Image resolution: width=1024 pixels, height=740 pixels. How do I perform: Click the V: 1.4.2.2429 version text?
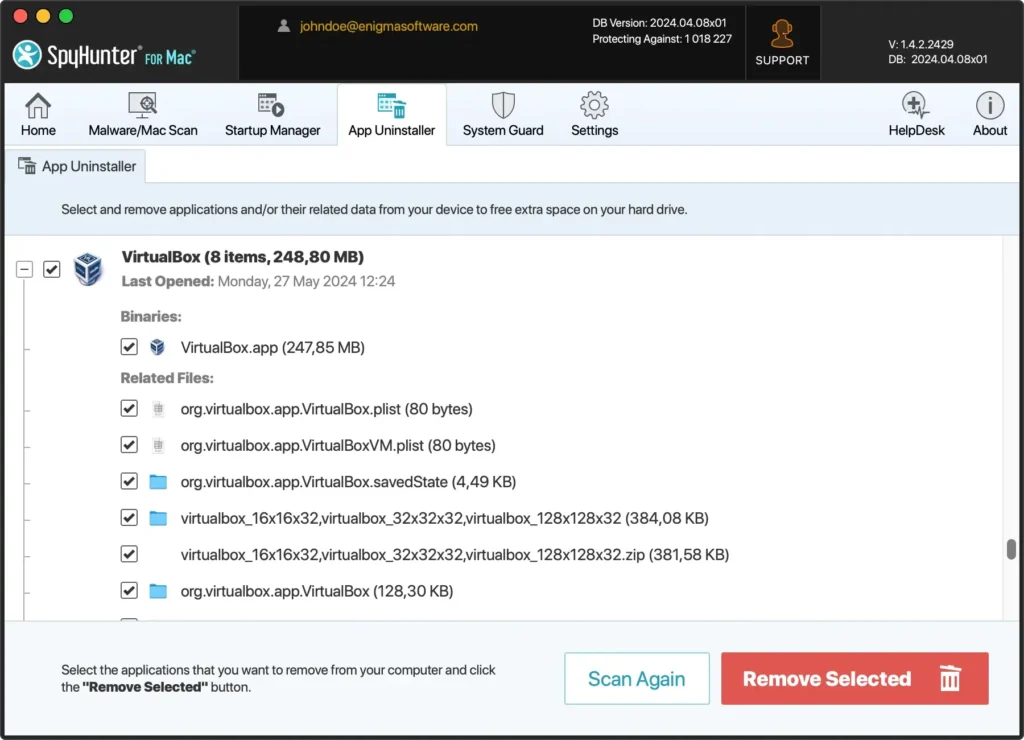921,44
